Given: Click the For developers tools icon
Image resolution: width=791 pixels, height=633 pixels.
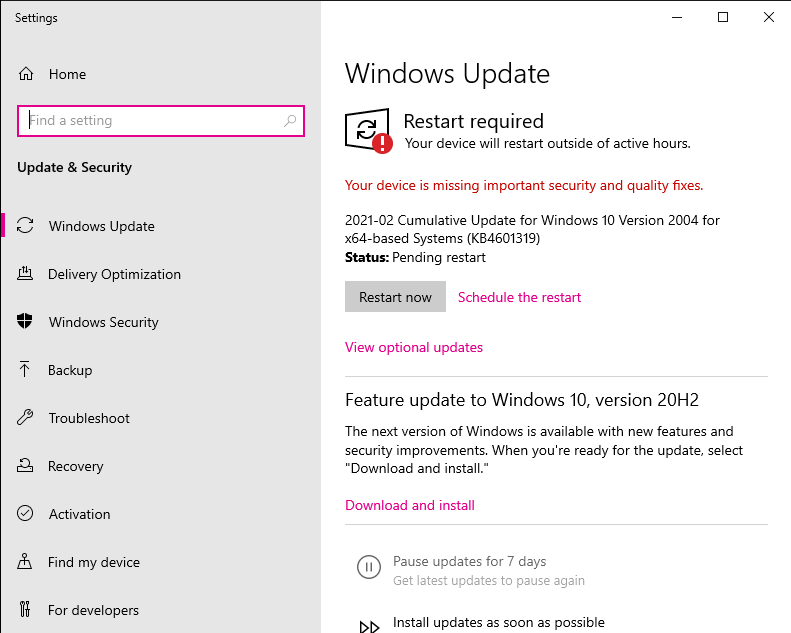Looking at the screenshot, I should 25,609.
